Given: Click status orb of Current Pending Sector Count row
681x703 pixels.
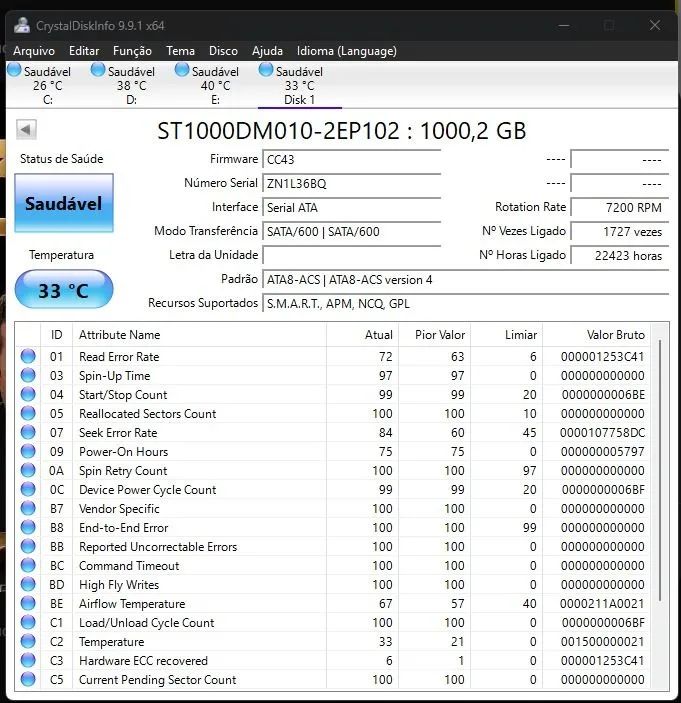Looking at the screenshot, I should [x=28, y=679].
